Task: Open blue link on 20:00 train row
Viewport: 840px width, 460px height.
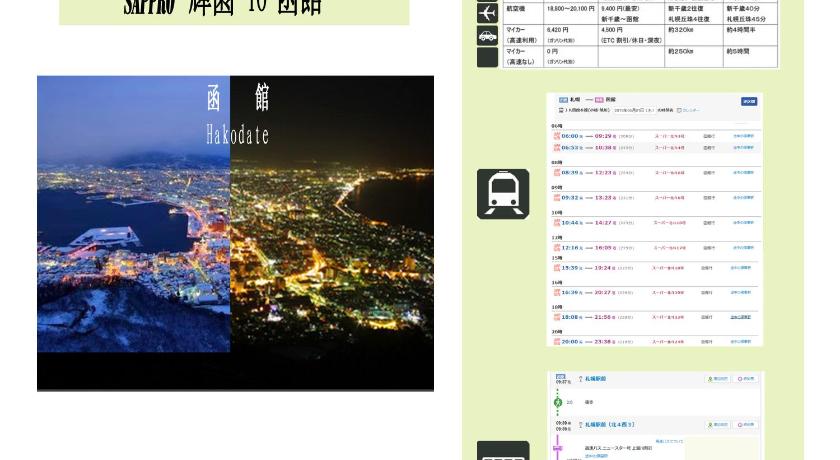Action: pyautogui.click(x=741, y=341)
